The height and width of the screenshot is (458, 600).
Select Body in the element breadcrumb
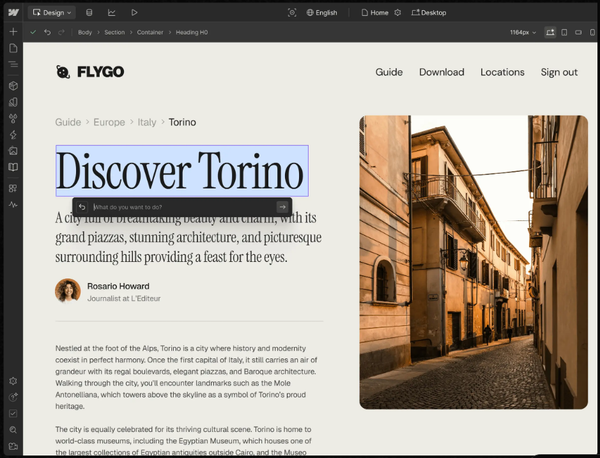pos(85,33)
